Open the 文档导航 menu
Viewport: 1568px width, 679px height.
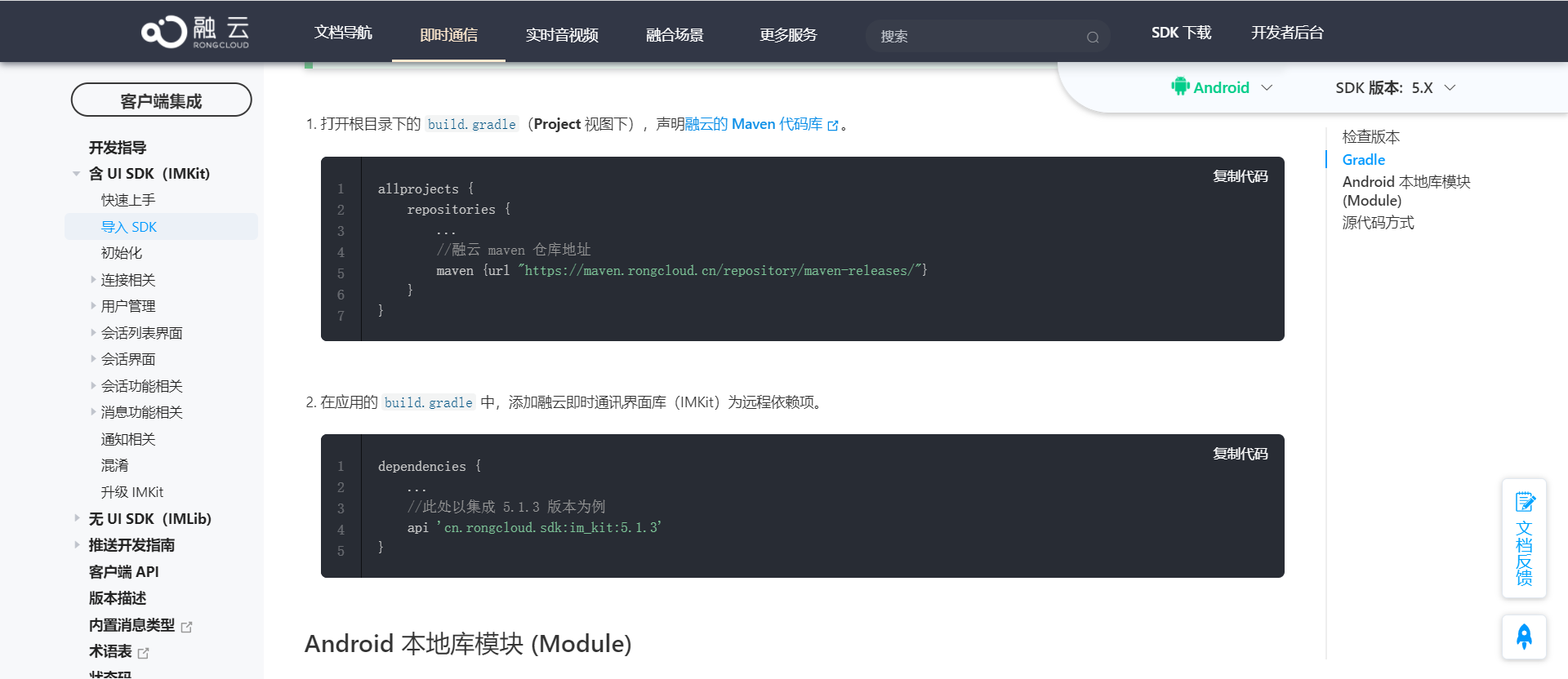pos(343,33)
